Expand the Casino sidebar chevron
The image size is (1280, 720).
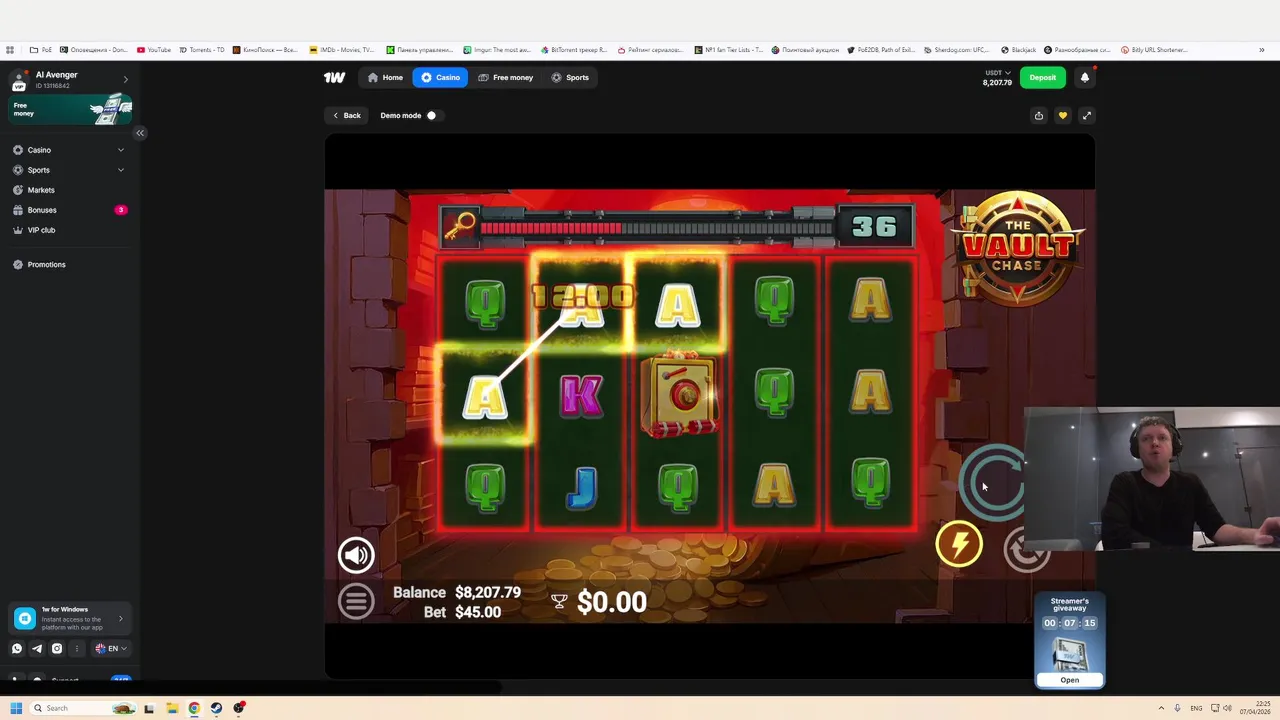[121, 150]
